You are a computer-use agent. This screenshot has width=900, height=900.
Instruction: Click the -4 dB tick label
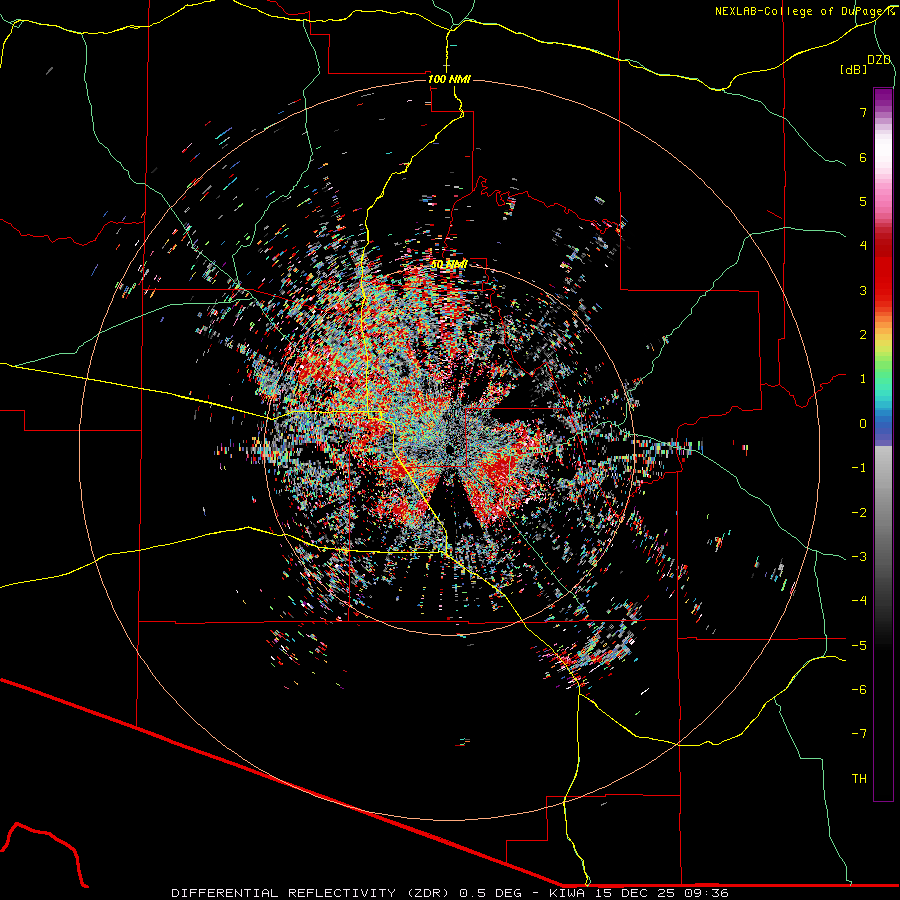coord(859,601)
